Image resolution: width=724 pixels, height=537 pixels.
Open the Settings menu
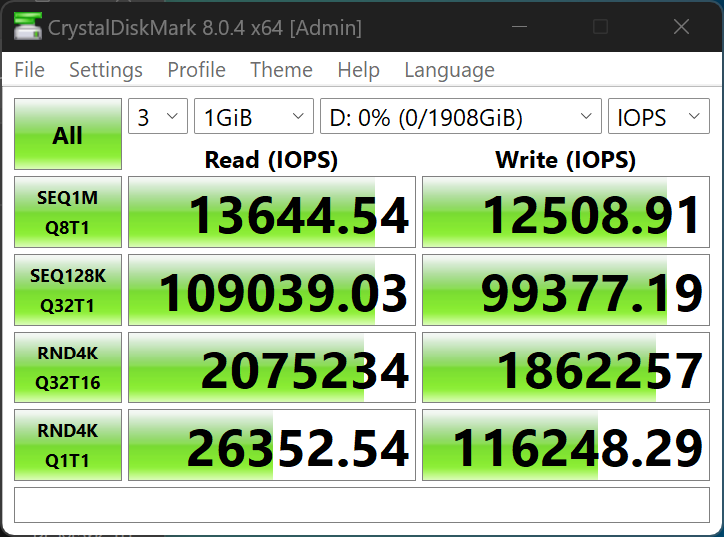pos(106,70)
